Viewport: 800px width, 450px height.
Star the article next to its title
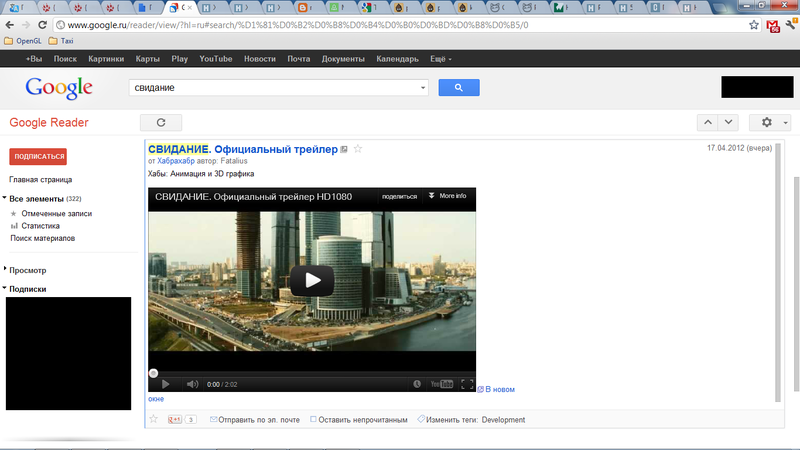(358, 148)
